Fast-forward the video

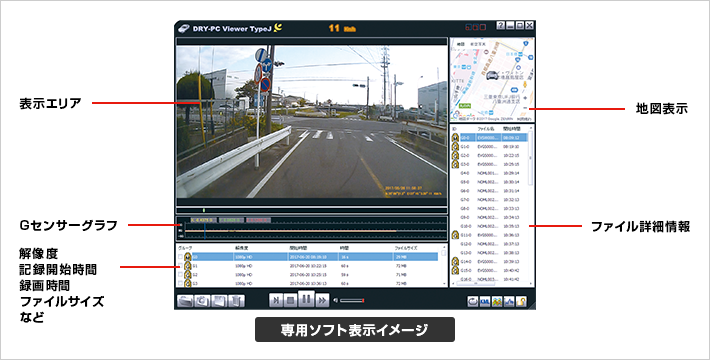tap(322, 300)
